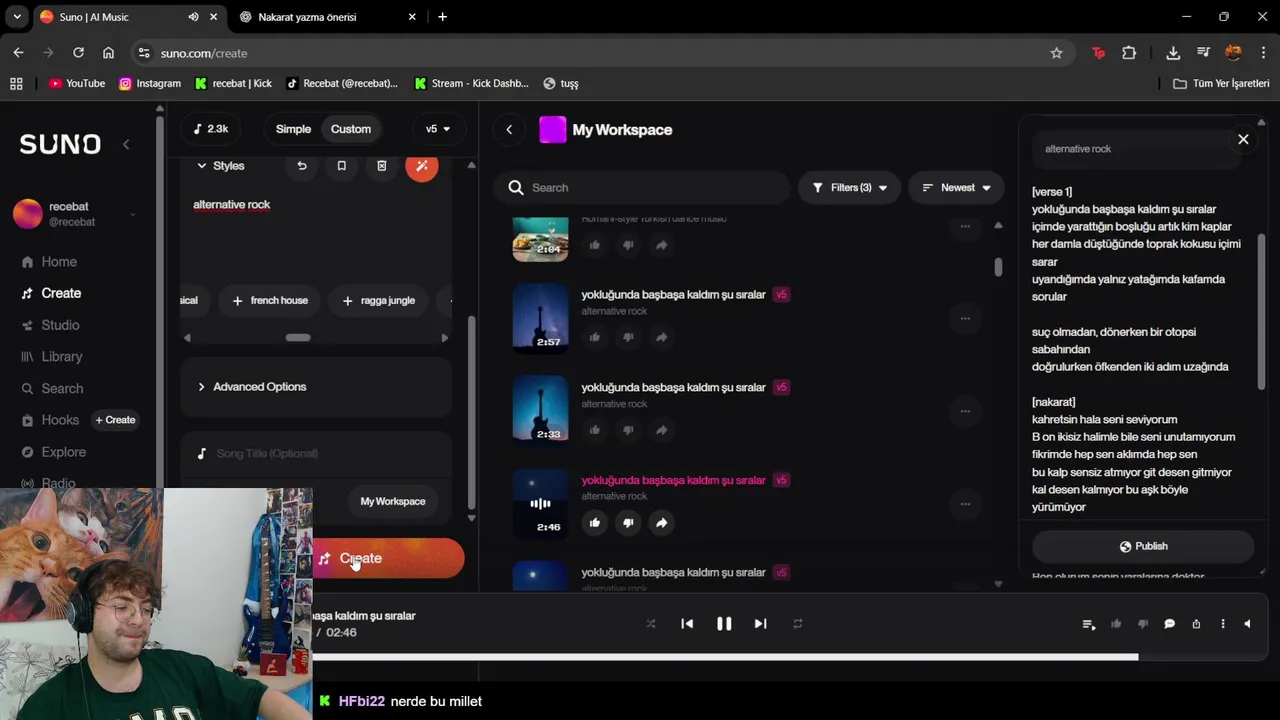Close the lyrics detail panel

coord(1243,139)
